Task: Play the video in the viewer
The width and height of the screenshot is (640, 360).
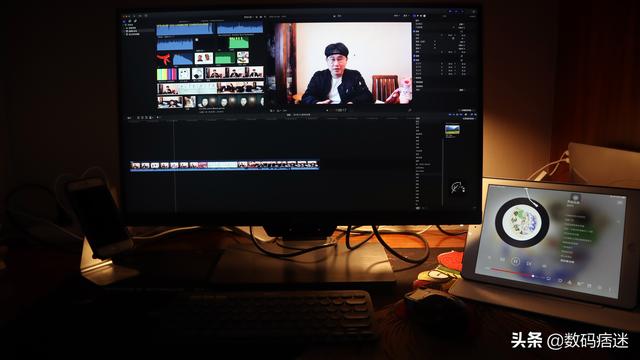Action: coord(327,110)
